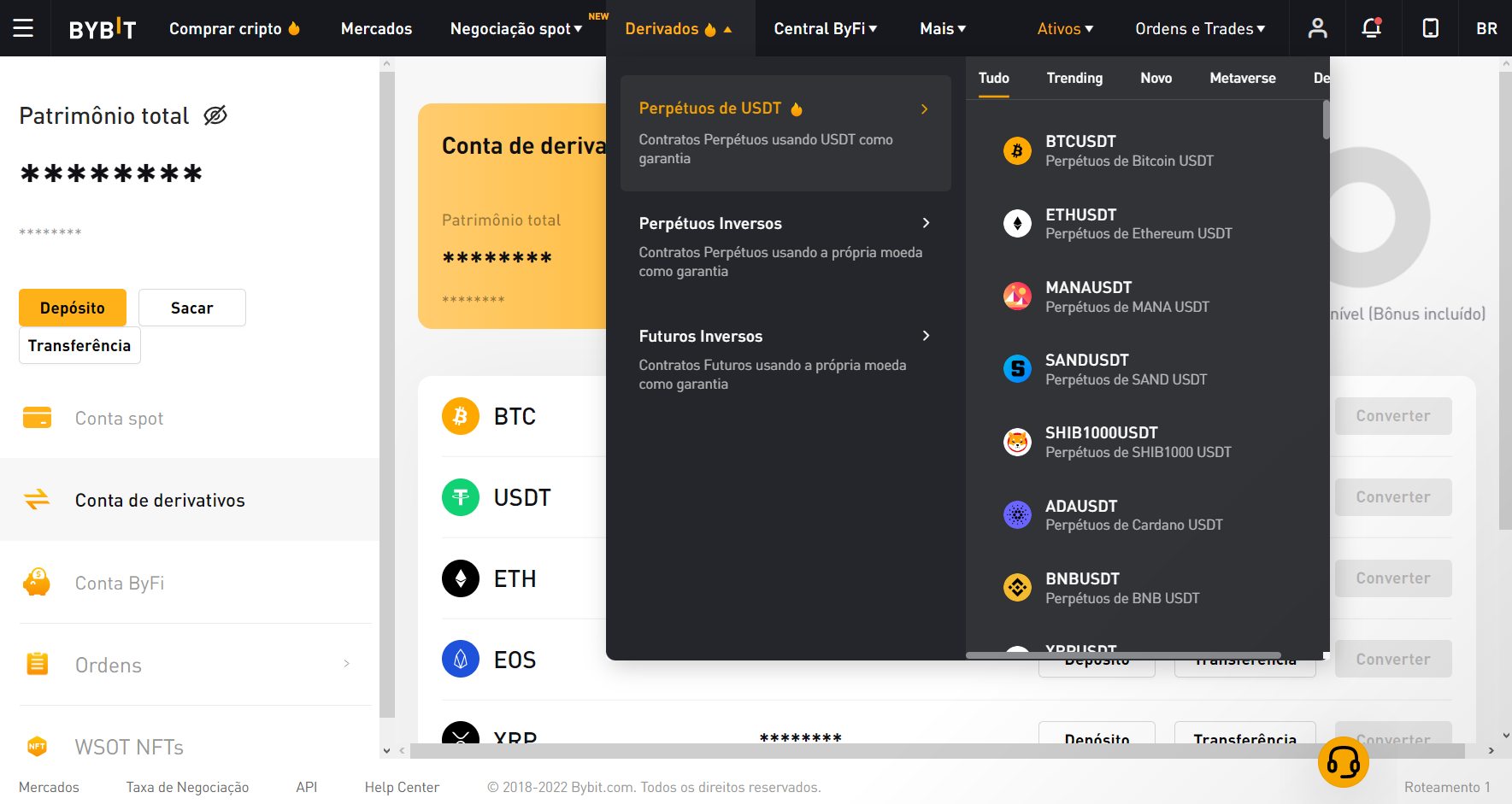Viewport: 1512px width, 804px height.
Task: Click the EOS coin icon in asset list
Action: coord(461,660)
